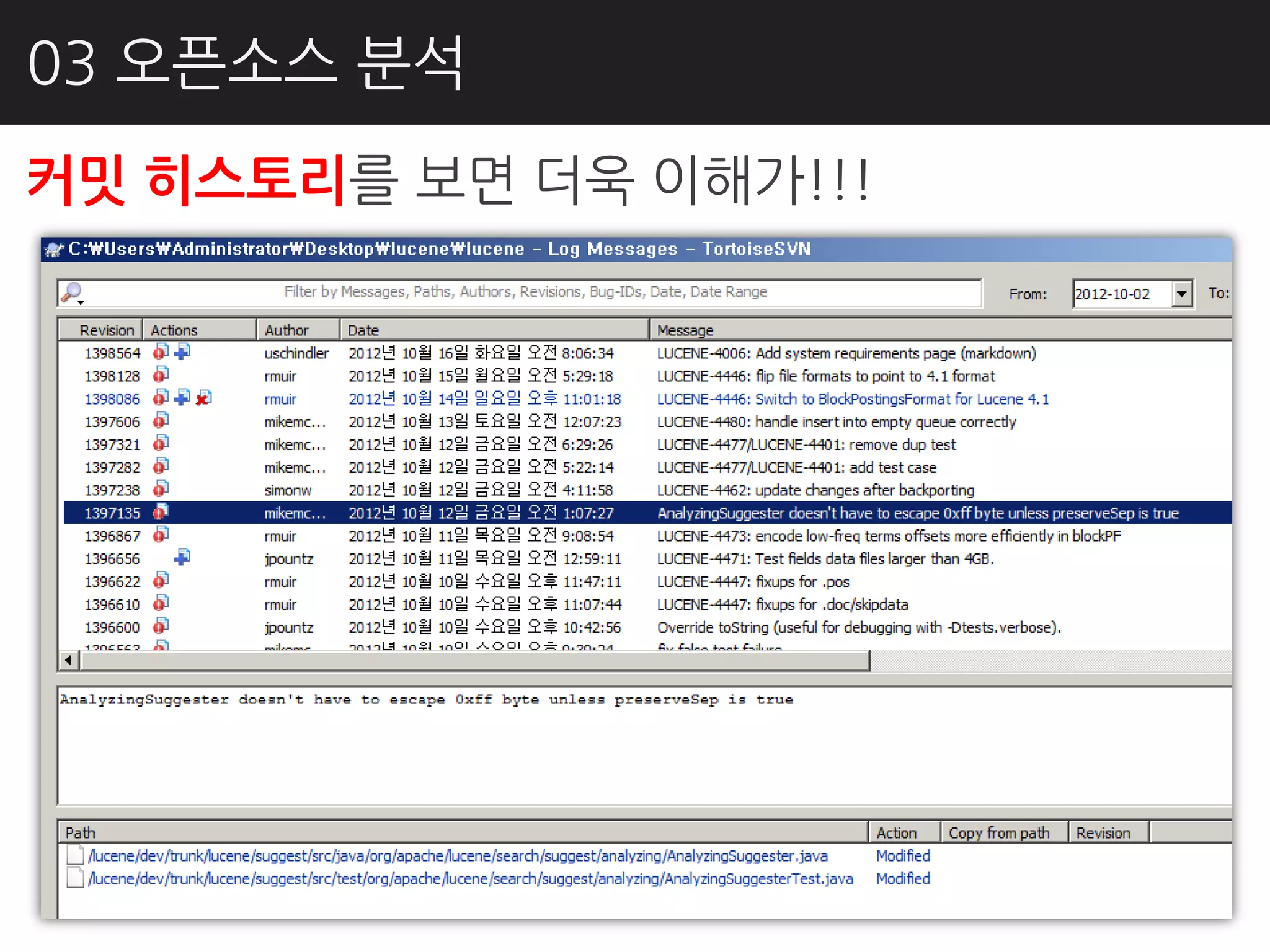Click modified icon in revision 1396600 row
The width and height of the screenshot is (1270, 952).
161,626
